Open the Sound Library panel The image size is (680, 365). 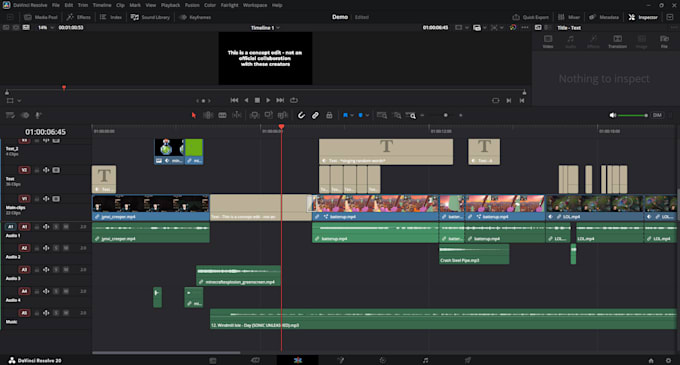150,17
